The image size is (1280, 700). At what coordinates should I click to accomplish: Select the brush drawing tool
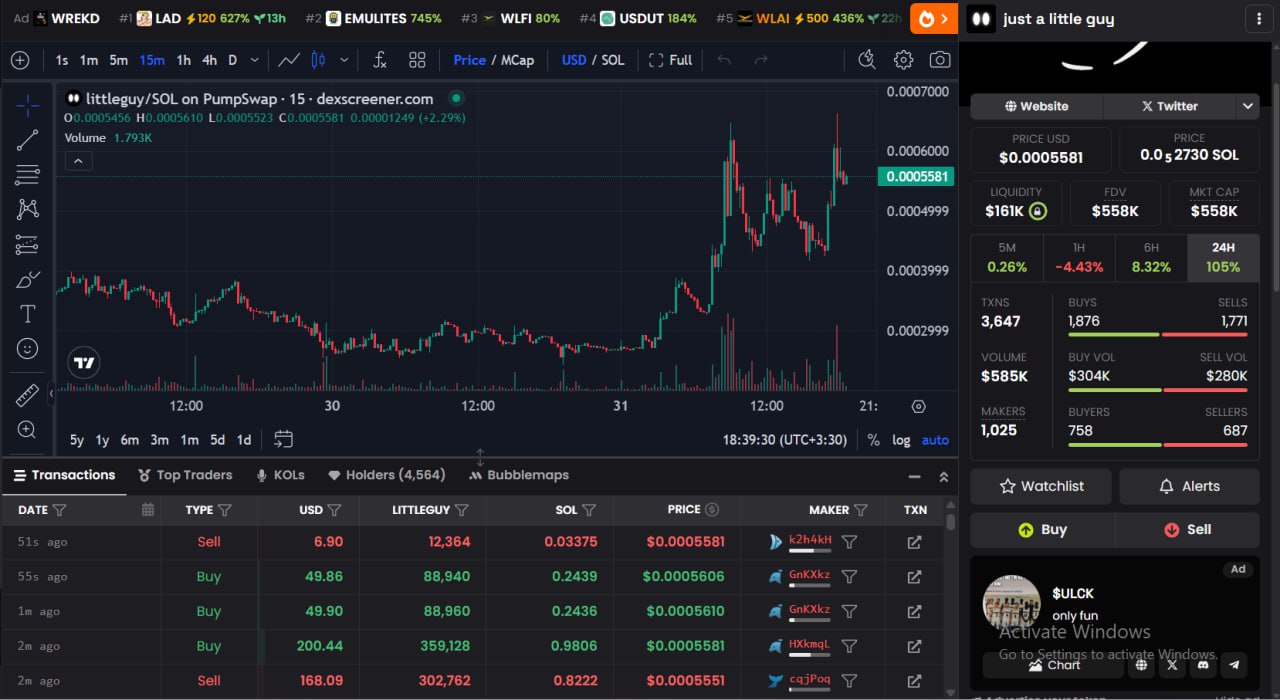pos(27,279)
